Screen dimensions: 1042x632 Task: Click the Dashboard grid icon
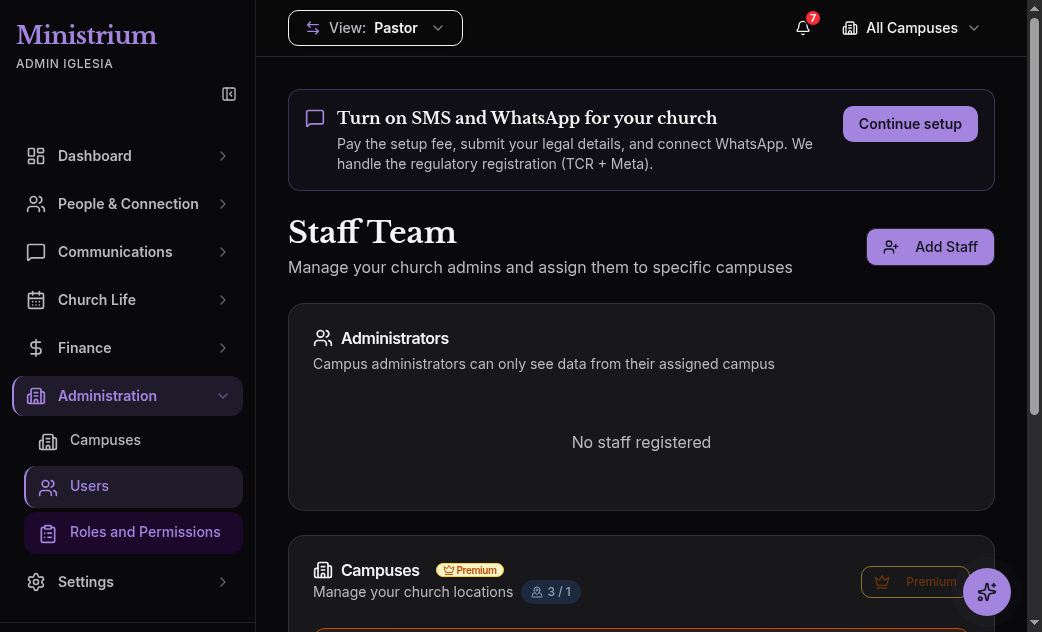point(36,156)
